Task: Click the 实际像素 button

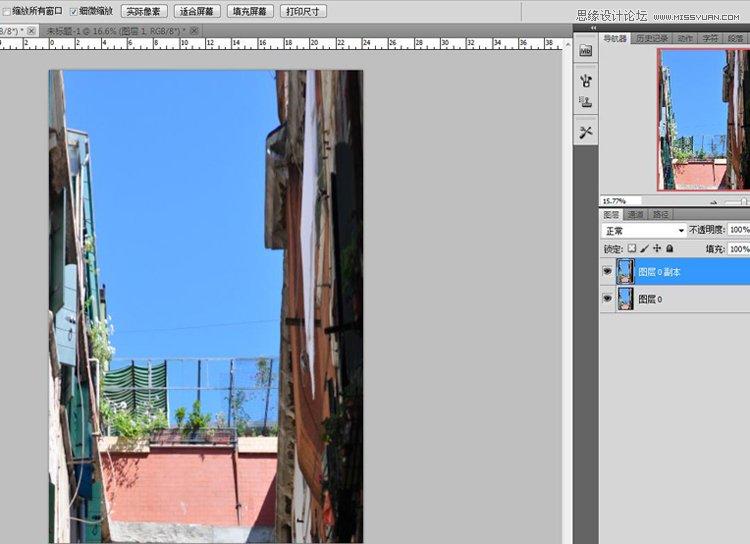Action: 144,11
